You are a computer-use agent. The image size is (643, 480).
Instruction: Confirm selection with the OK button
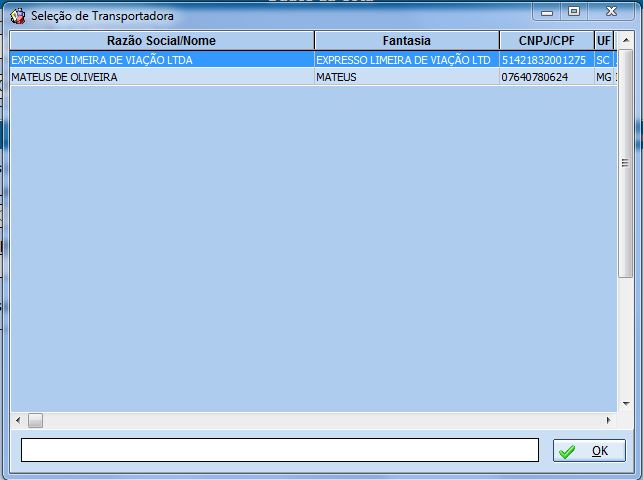(589, 451)
